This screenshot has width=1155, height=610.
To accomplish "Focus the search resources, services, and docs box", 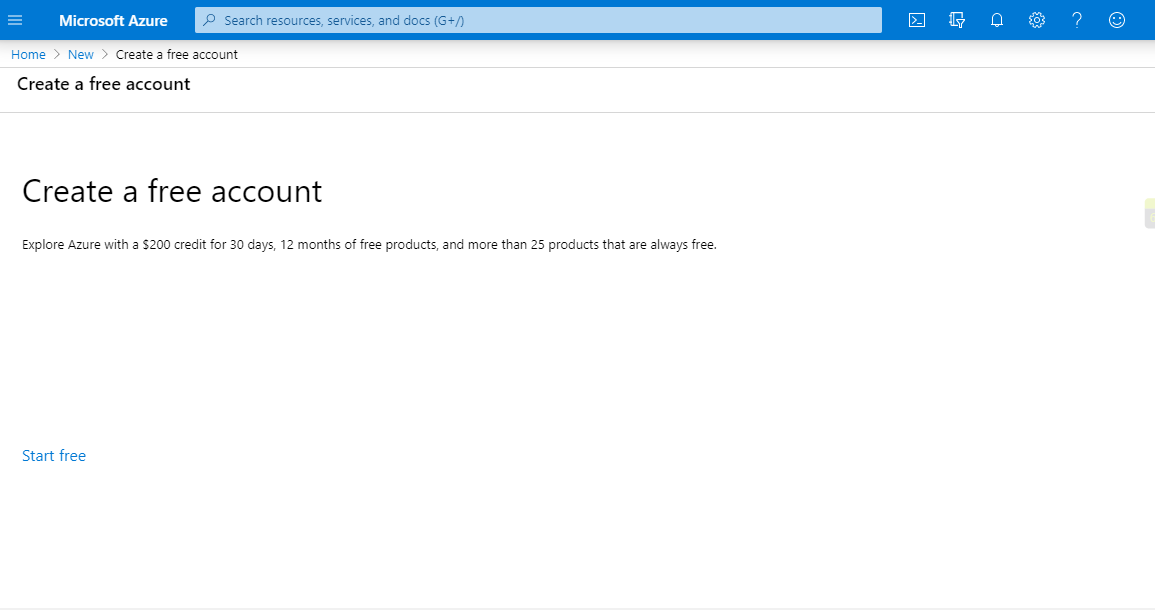I will [x=538, y=20].
